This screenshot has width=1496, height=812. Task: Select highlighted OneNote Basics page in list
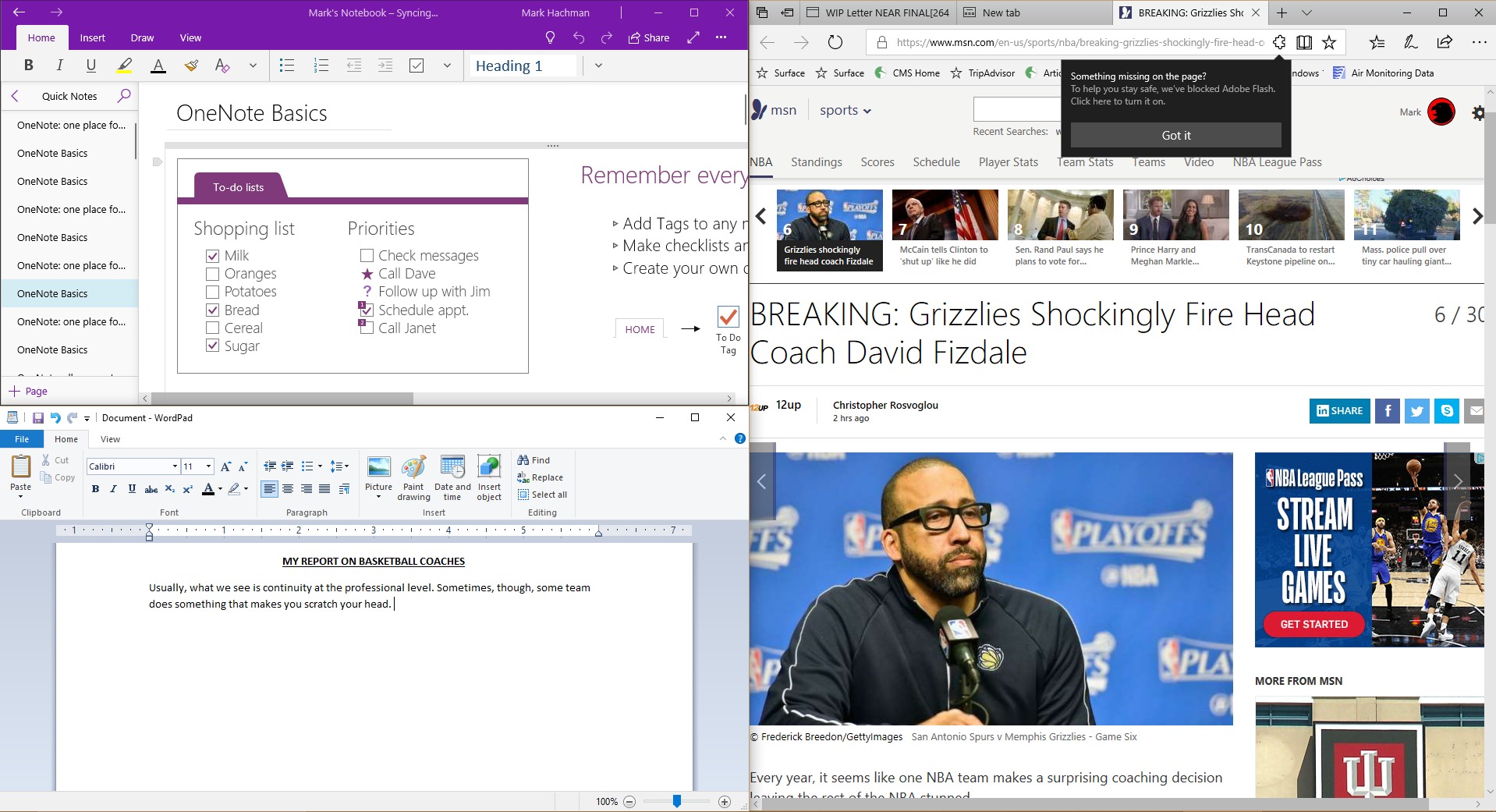pos(69,293)
